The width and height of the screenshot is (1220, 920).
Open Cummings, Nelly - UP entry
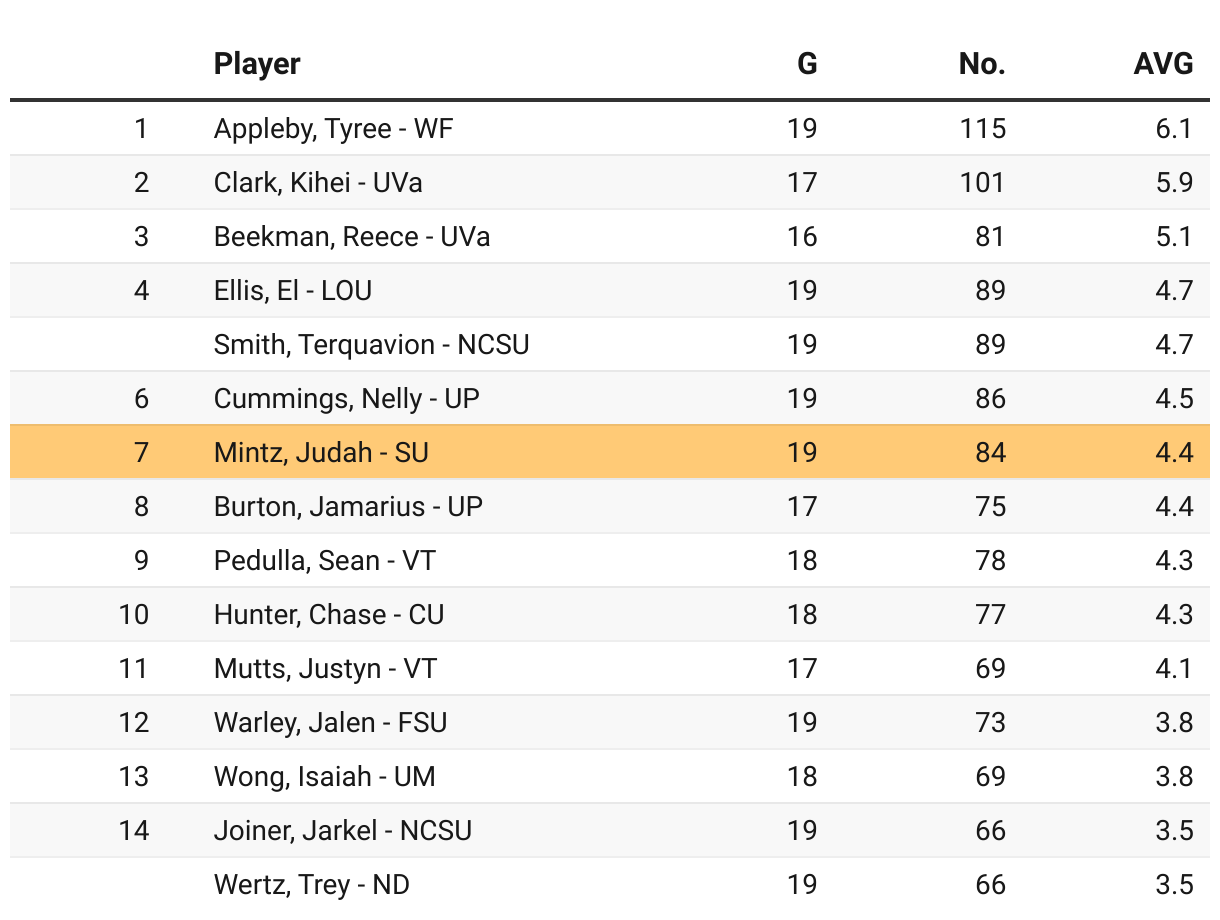pos(346,398)
